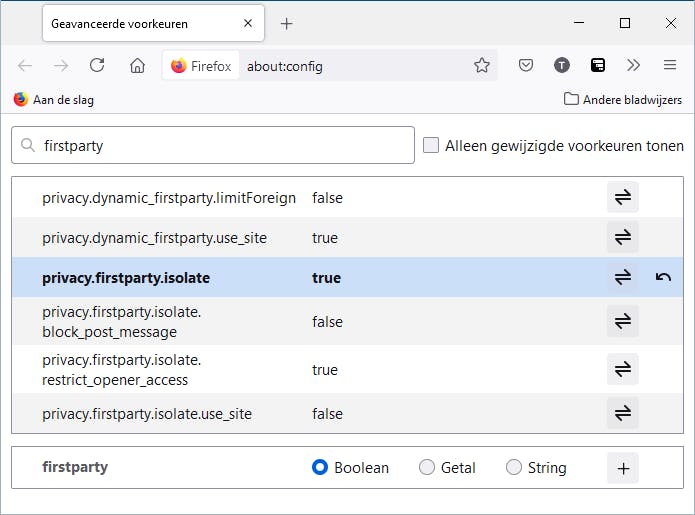The image size is (695, 515).
Task: Select the Boolean radio option
Action: pyautogui.click(x=320, y=468)
